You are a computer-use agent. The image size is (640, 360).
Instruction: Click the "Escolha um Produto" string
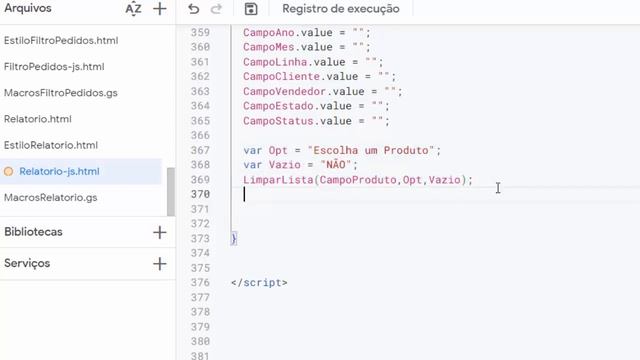point(371,150)
